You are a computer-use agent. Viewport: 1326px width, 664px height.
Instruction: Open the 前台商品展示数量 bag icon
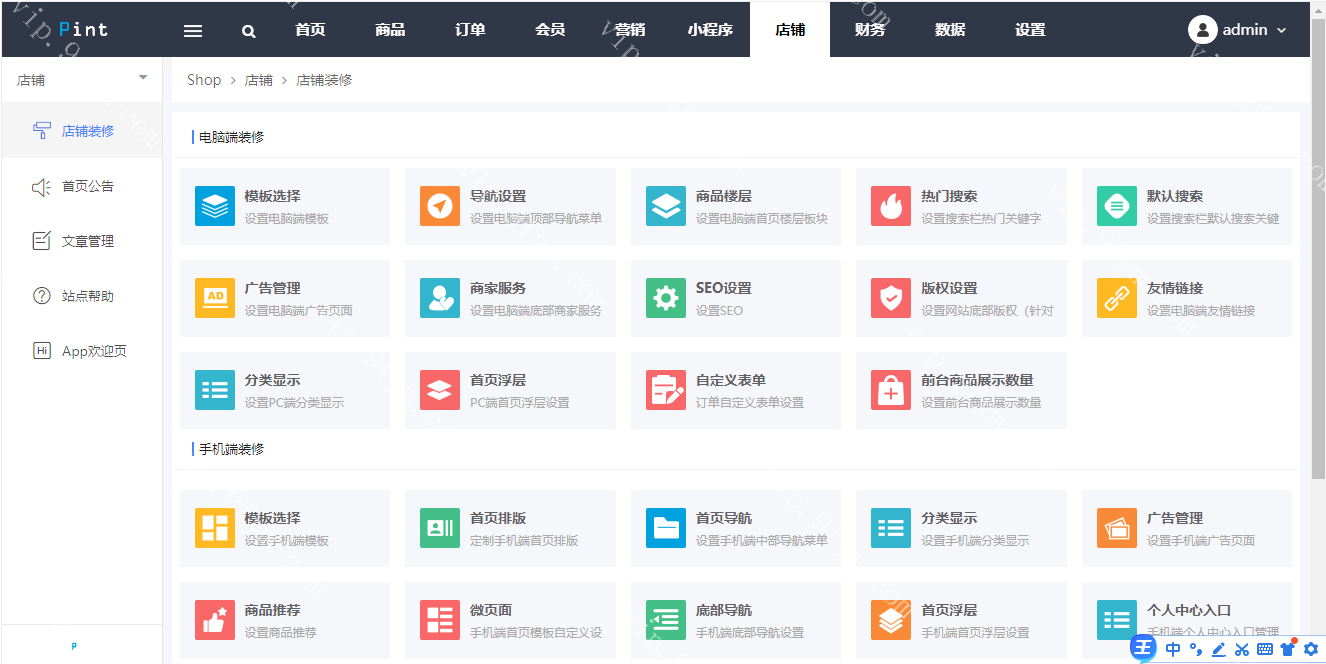pos(890,390)
